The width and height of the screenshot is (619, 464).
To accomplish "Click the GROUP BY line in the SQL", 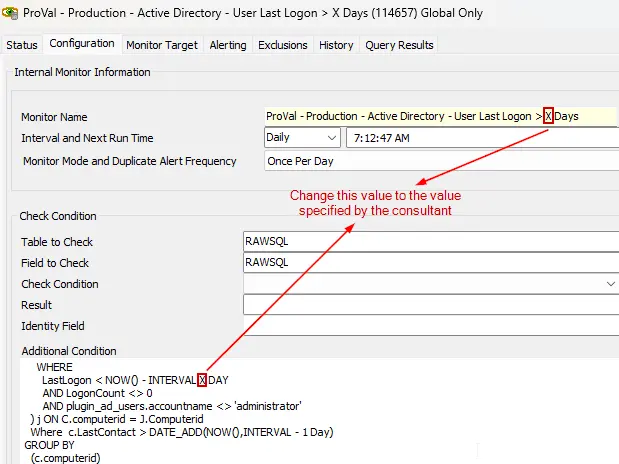I will point(49,445).
